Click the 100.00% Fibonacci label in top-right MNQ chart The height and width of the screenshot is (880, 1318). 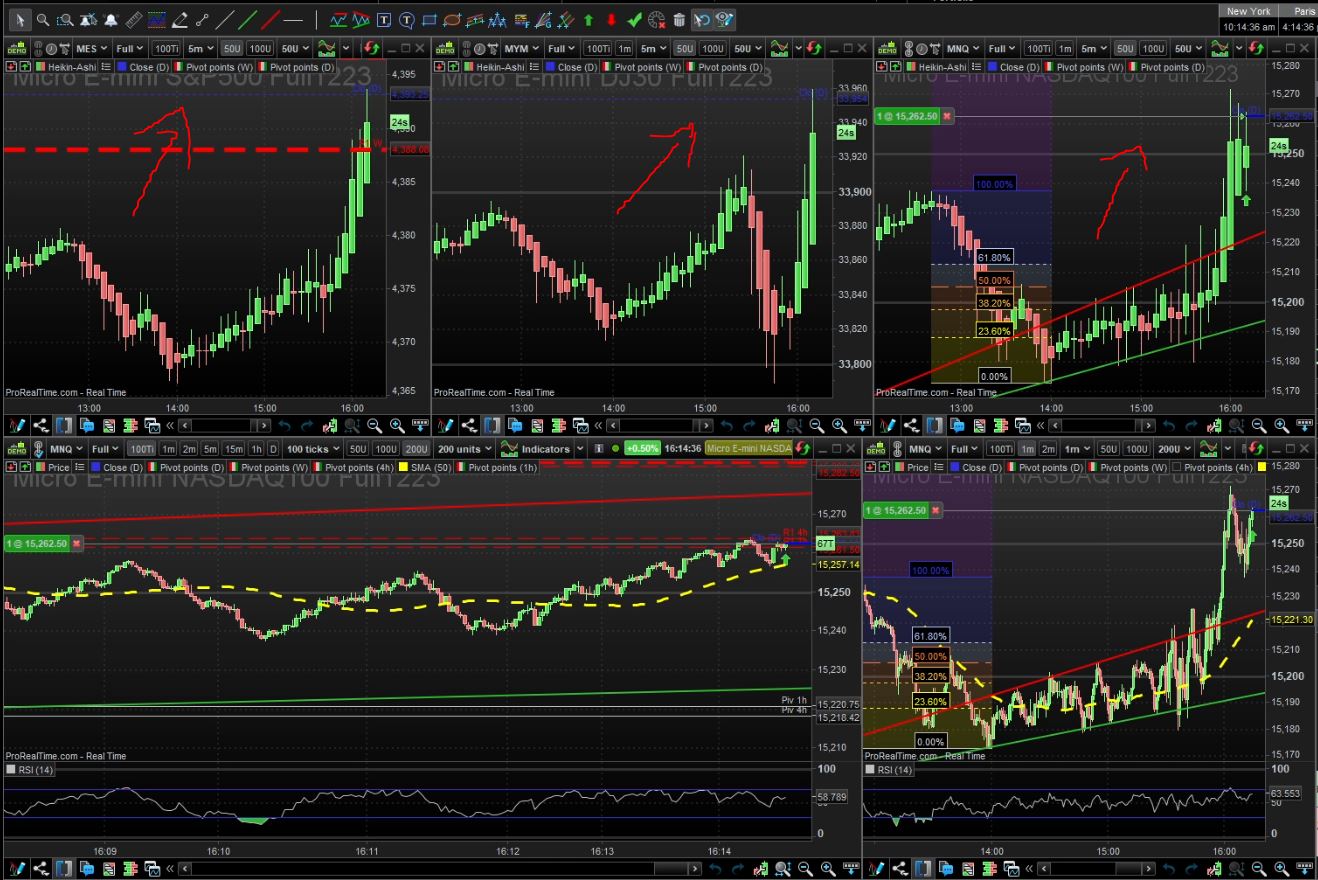point(994,184)
